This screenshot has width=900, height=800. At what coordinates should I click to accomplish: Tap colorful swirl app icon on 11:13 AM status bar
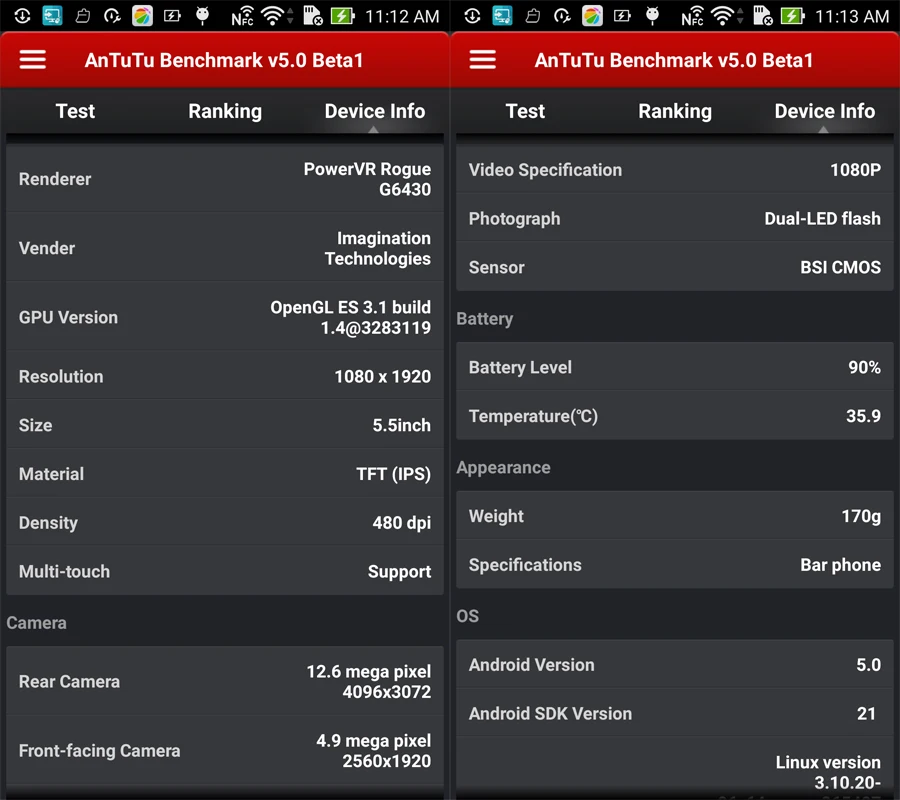tap(592, 16)
